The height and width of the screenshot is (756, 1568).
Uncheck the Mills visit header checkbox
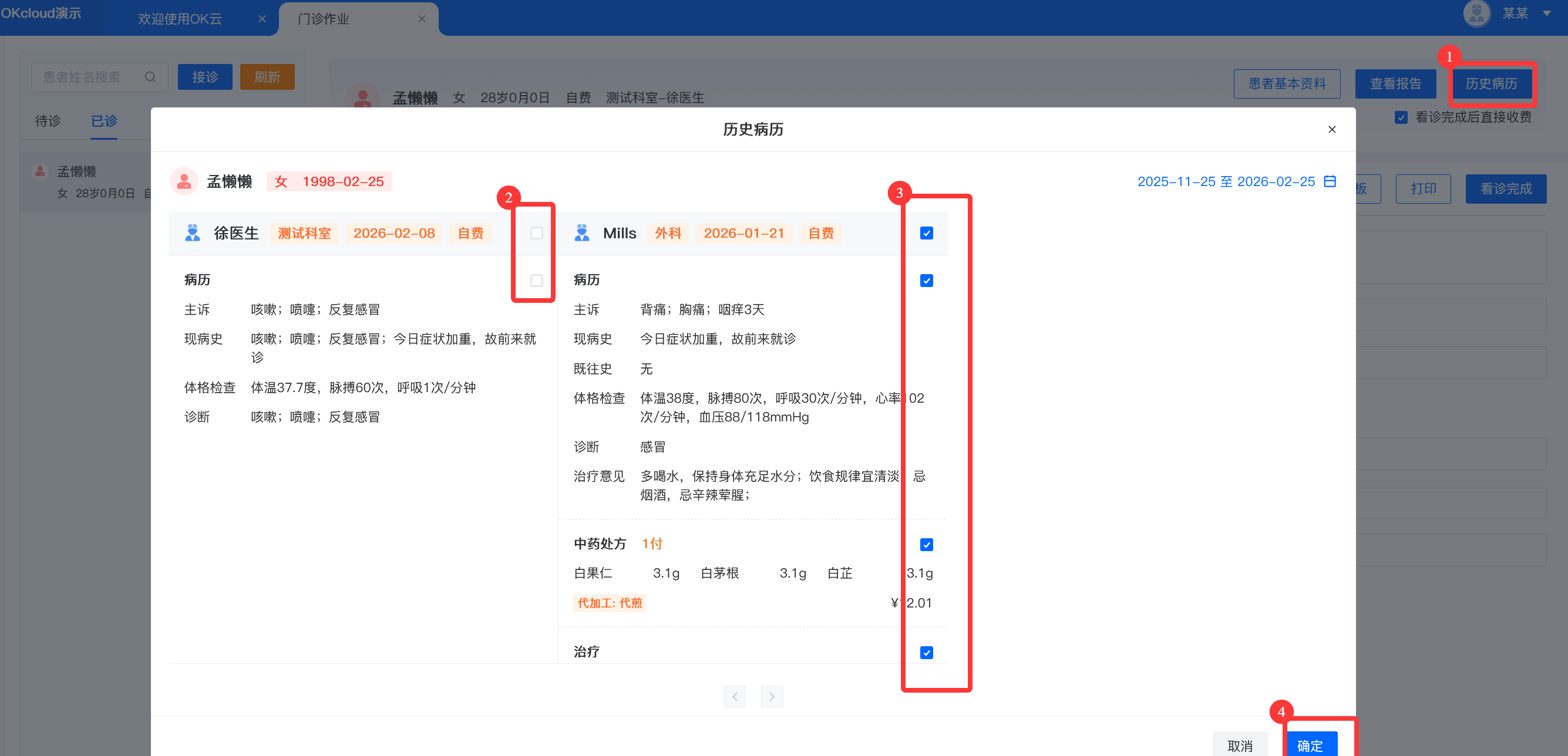(926, 233)
